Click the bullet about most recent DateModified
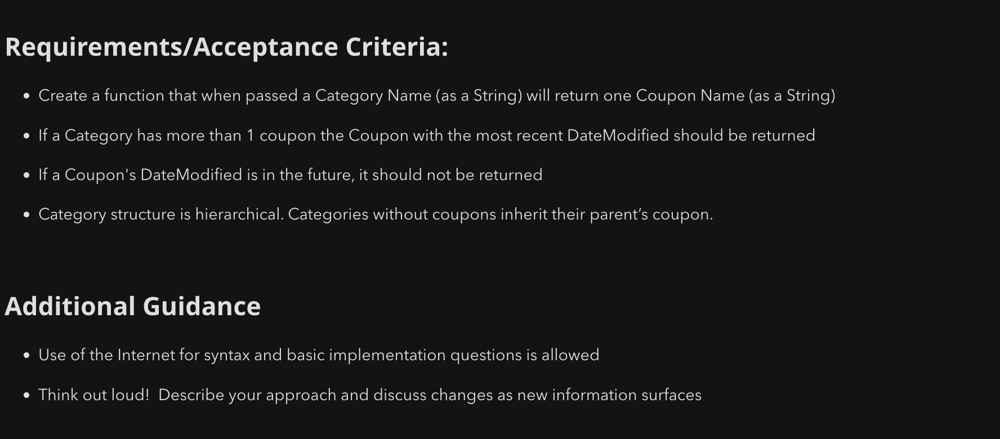The width and height of the screenshot is (1000, 439). pos(427,135)
